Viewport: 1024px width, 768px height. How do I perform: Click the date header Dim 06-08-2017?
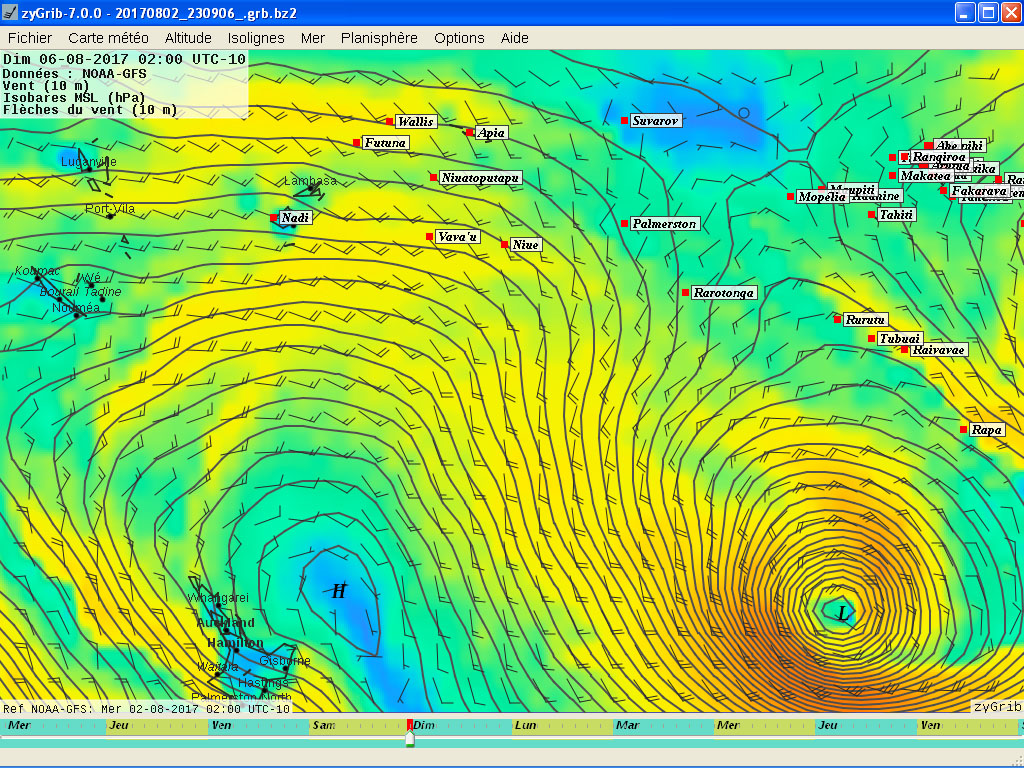pos(125,59)
